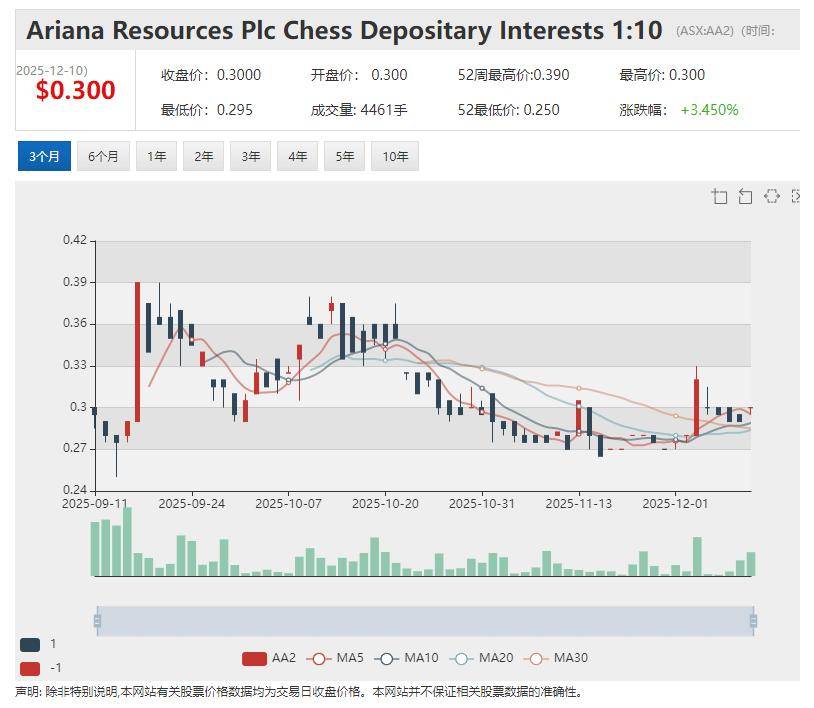814x708 pixels.
Task: Click the 2025-10-07 x-axis date label
Action: [288, 503]
